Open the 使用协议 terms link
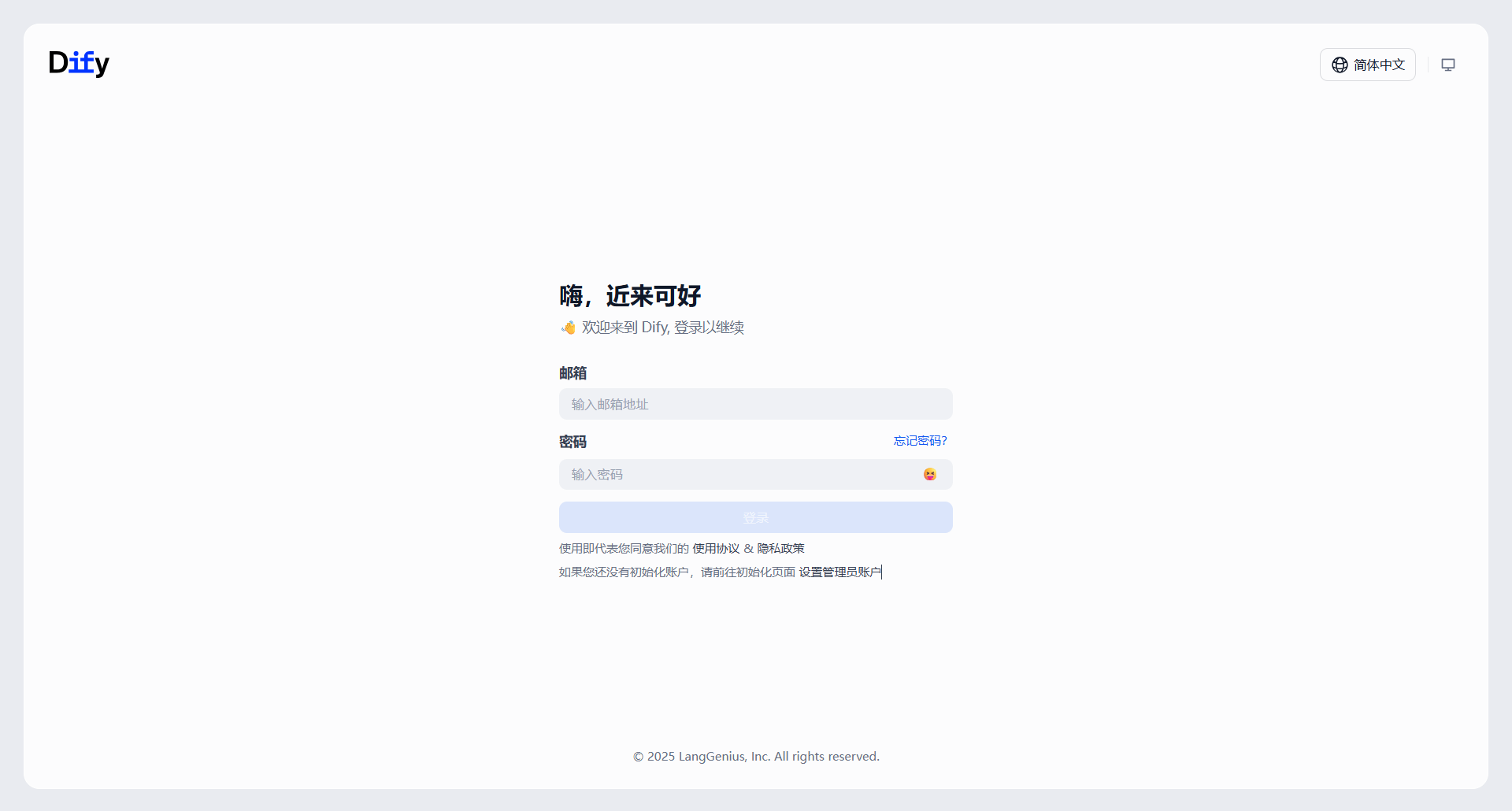The height and width of the screenshot is (811, 1512). point(716,549)
